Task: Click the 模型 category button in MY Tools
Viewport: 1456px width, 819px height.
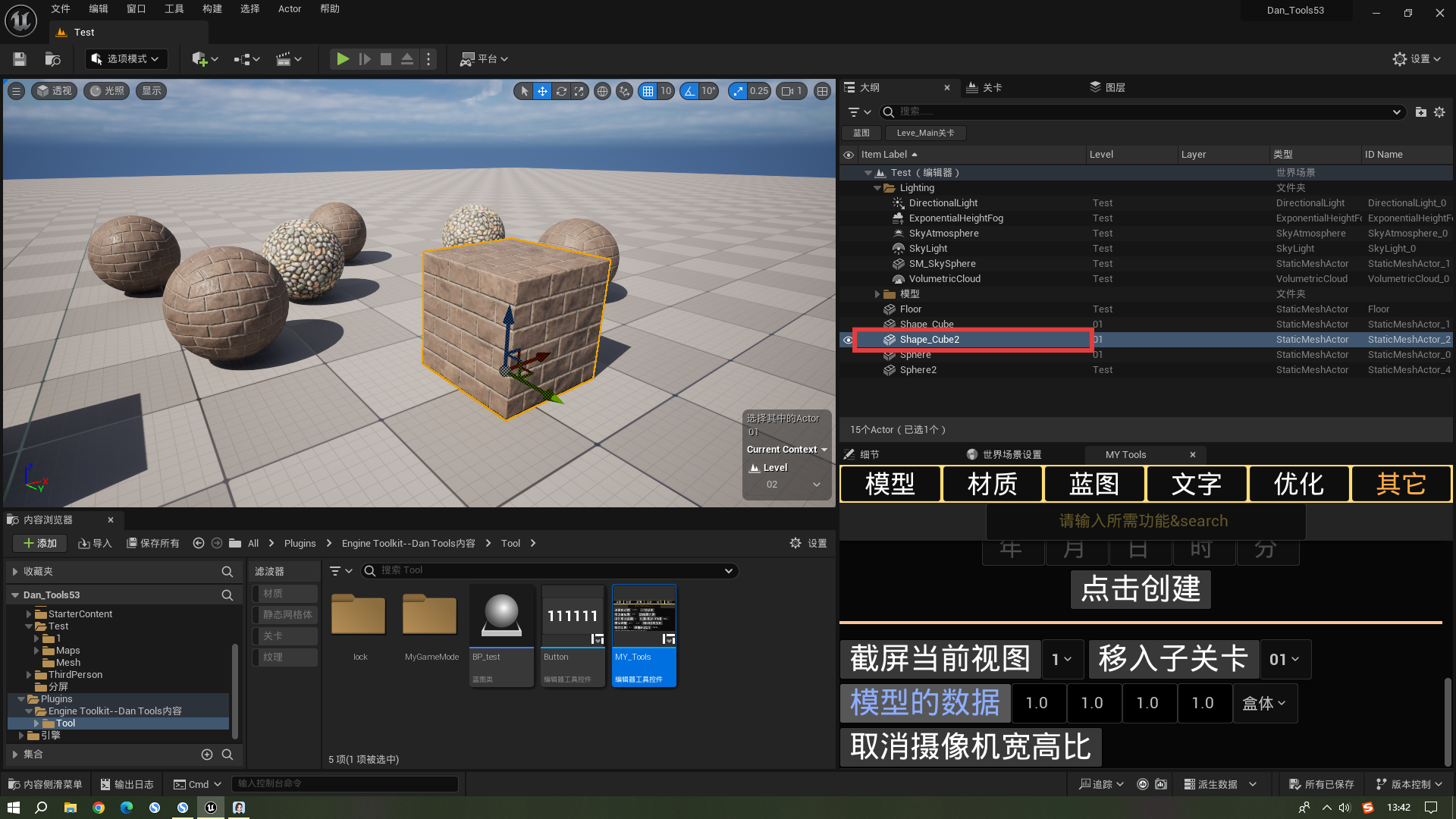Action: click(x=890, y=484)
